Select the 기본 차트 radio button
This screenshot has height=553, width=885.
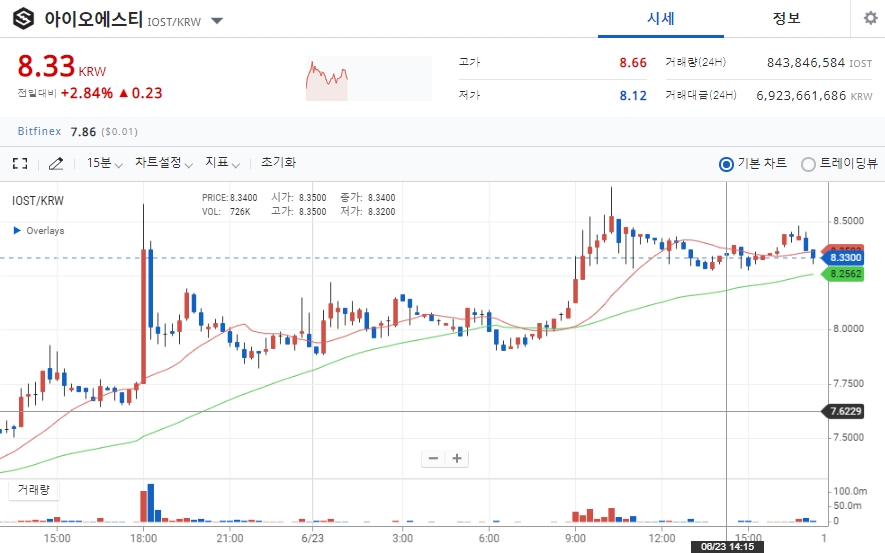[x=726, y=164]
